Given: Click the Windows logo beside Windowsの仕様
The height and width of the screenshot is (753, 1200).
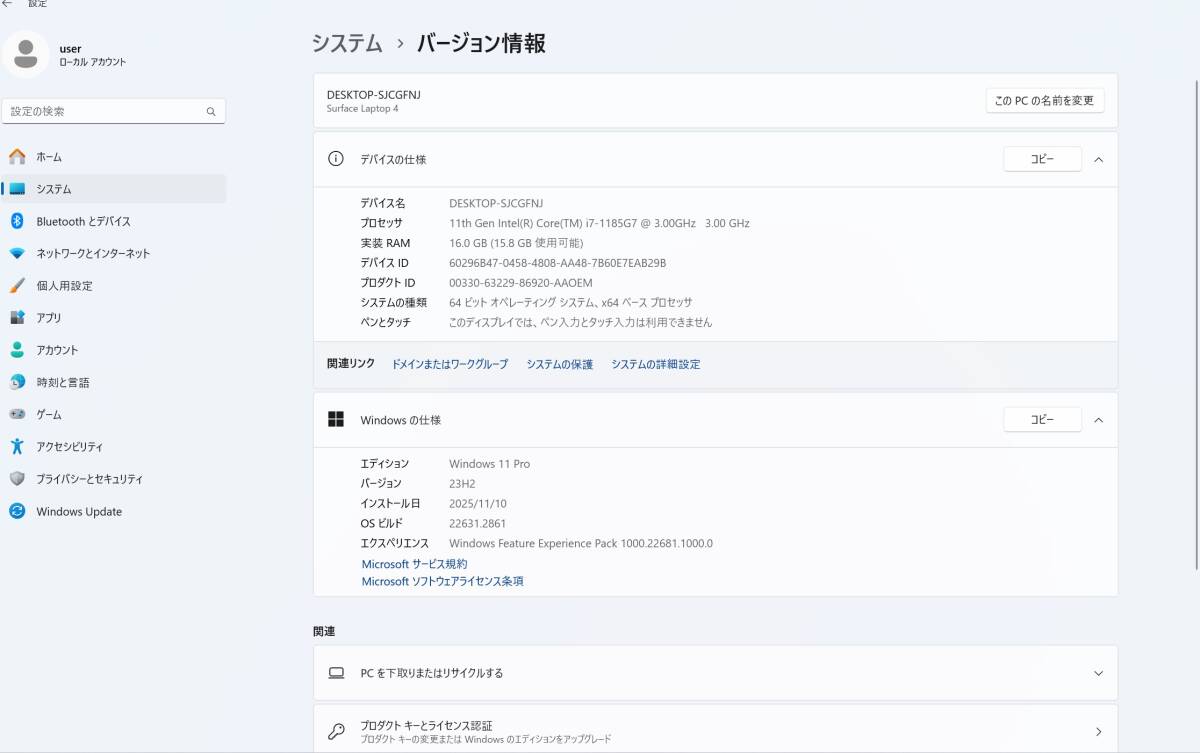Looking at the screenshot, I should point(336,420).
